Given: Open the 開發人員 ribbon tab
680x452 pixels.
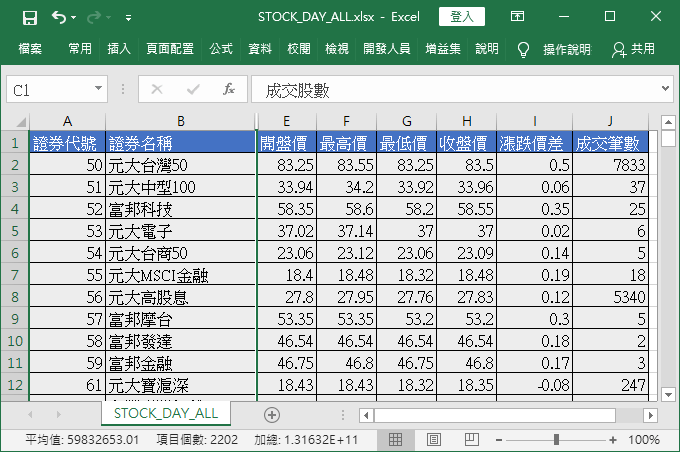Looking at the screenshot, I should point(387,49).
